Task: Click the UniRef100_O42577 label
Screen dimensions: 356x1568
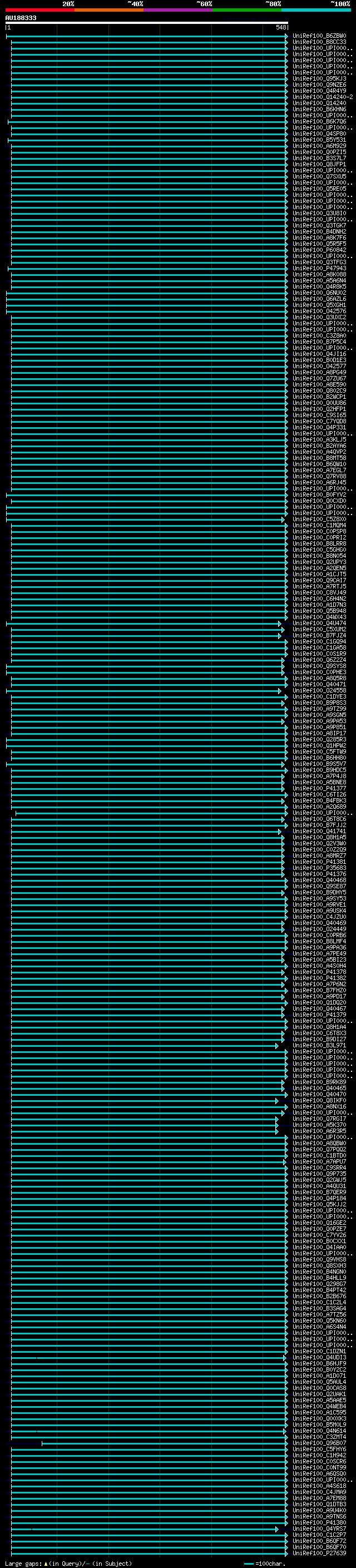Action: (x=319, y=367)
